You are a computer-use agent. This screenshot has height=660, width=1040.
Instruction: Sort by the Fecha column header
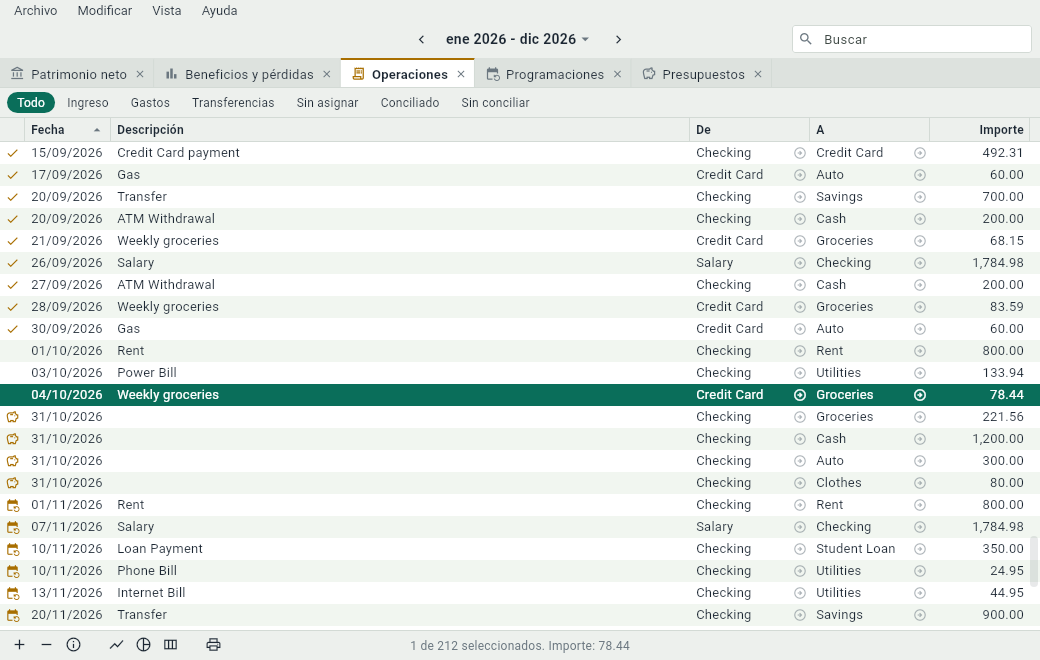(x=66, y=130)
